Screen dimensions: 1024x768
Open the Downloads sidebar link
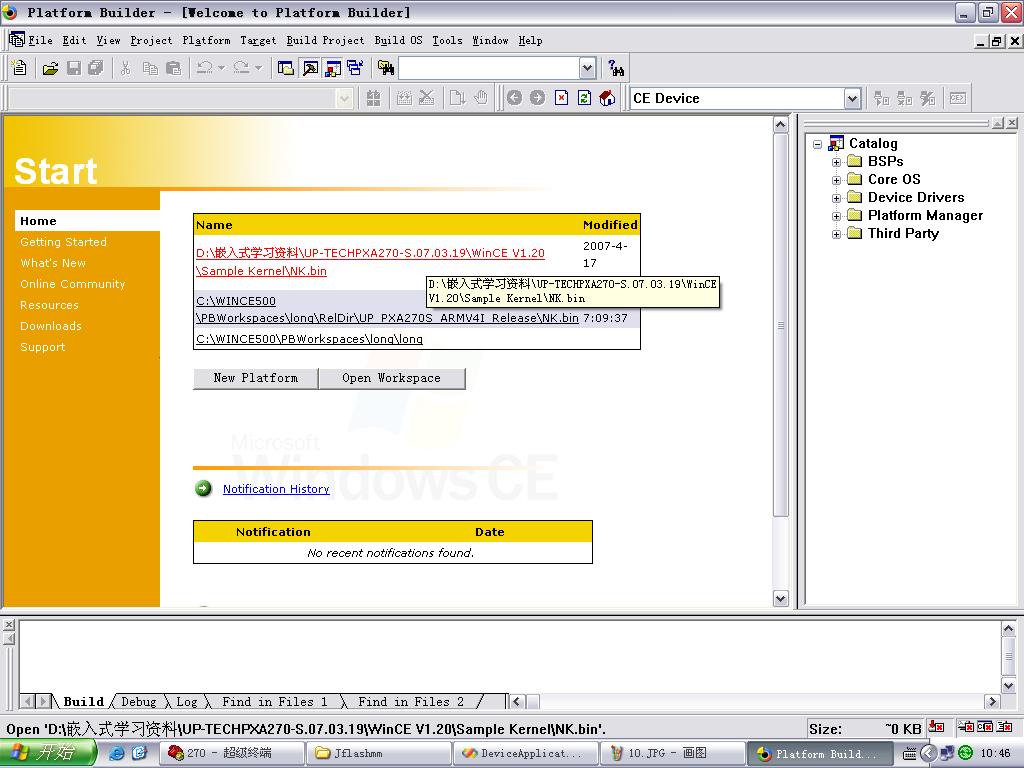point(51,326)
